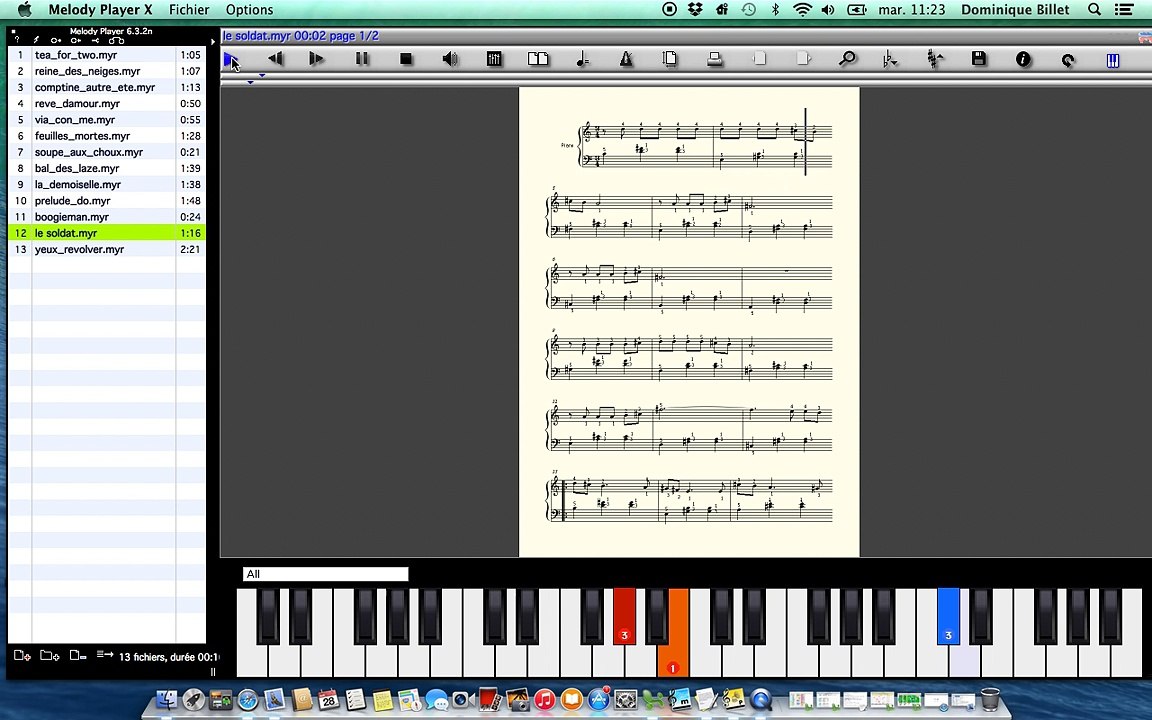
Task: Select yeux_revolver.myr in playlist
Action: click(107, 249)
